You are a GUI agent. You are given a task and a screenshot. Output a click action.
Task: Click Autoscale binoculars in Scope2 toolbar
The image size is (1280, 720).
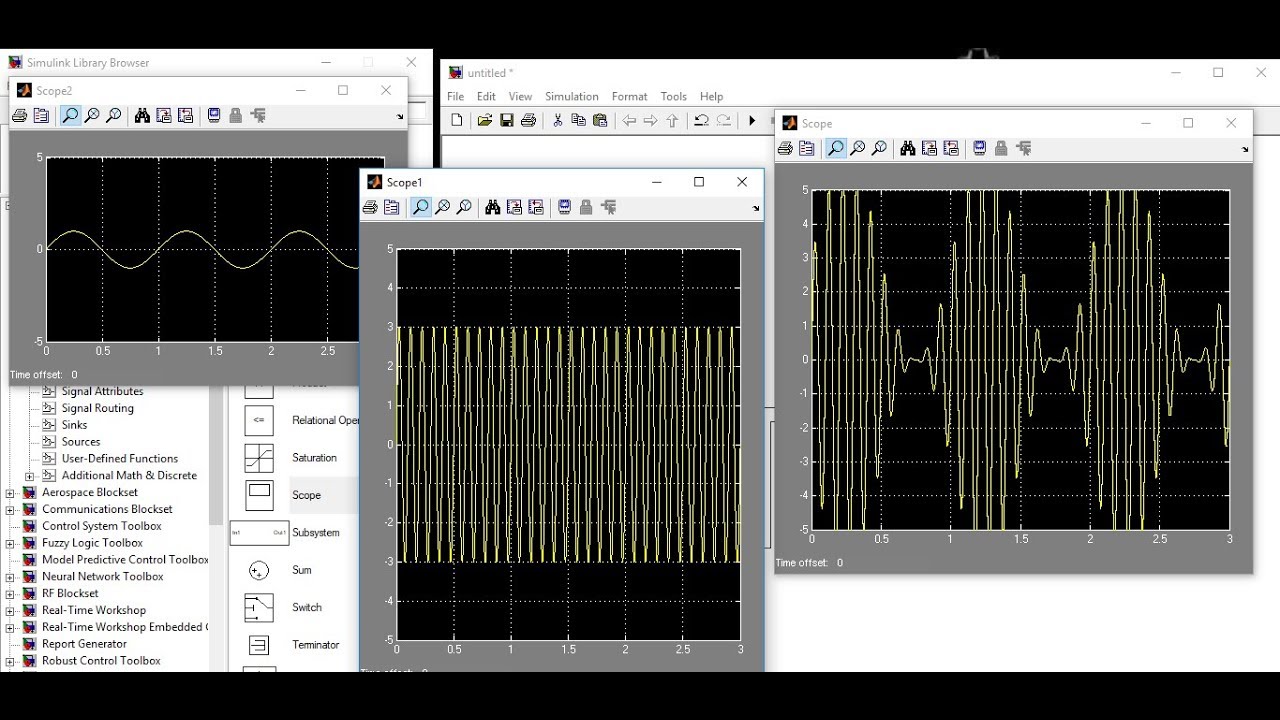tap(142, 116)
